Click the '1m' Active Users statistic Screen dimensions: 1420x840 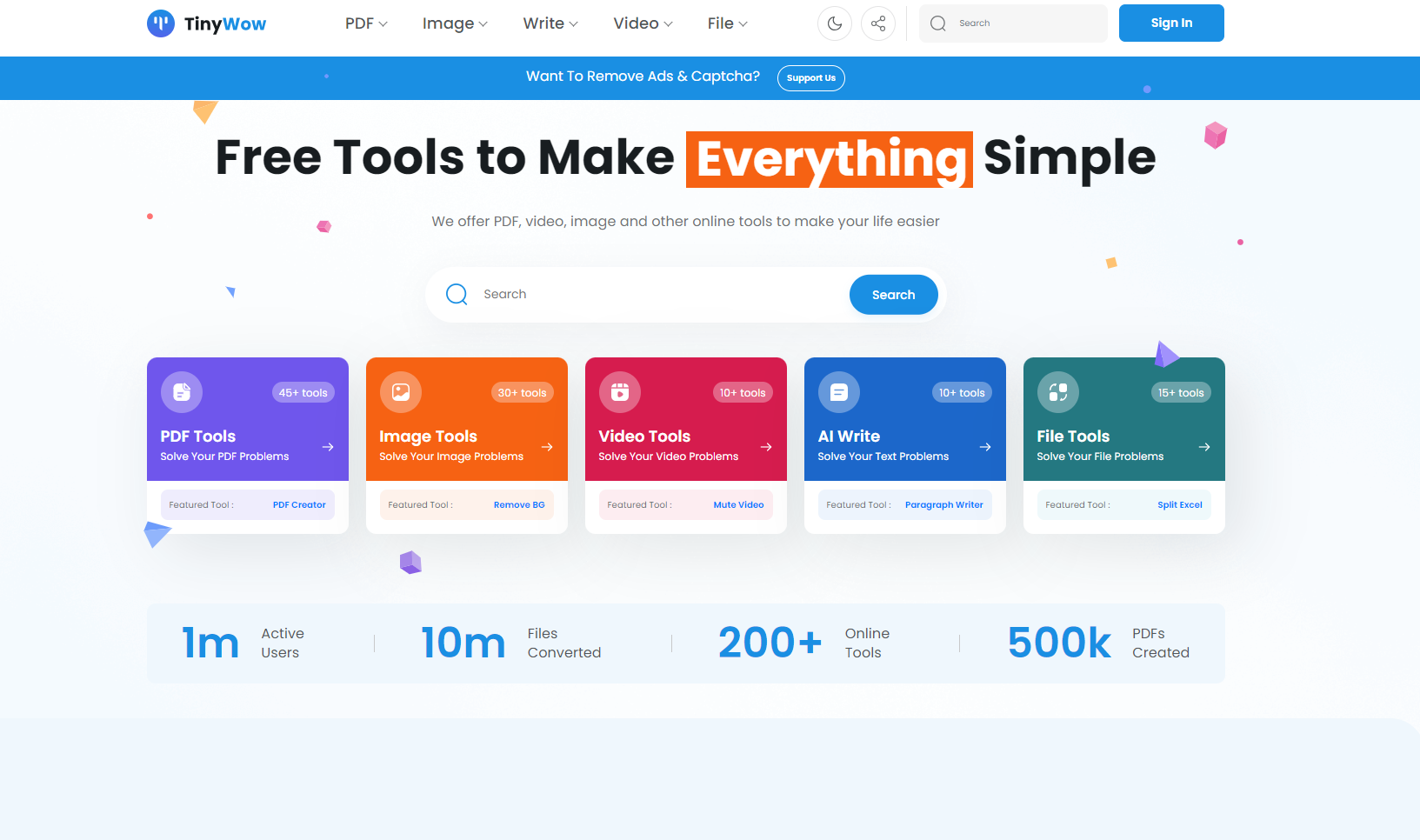[x=210, y=643]
